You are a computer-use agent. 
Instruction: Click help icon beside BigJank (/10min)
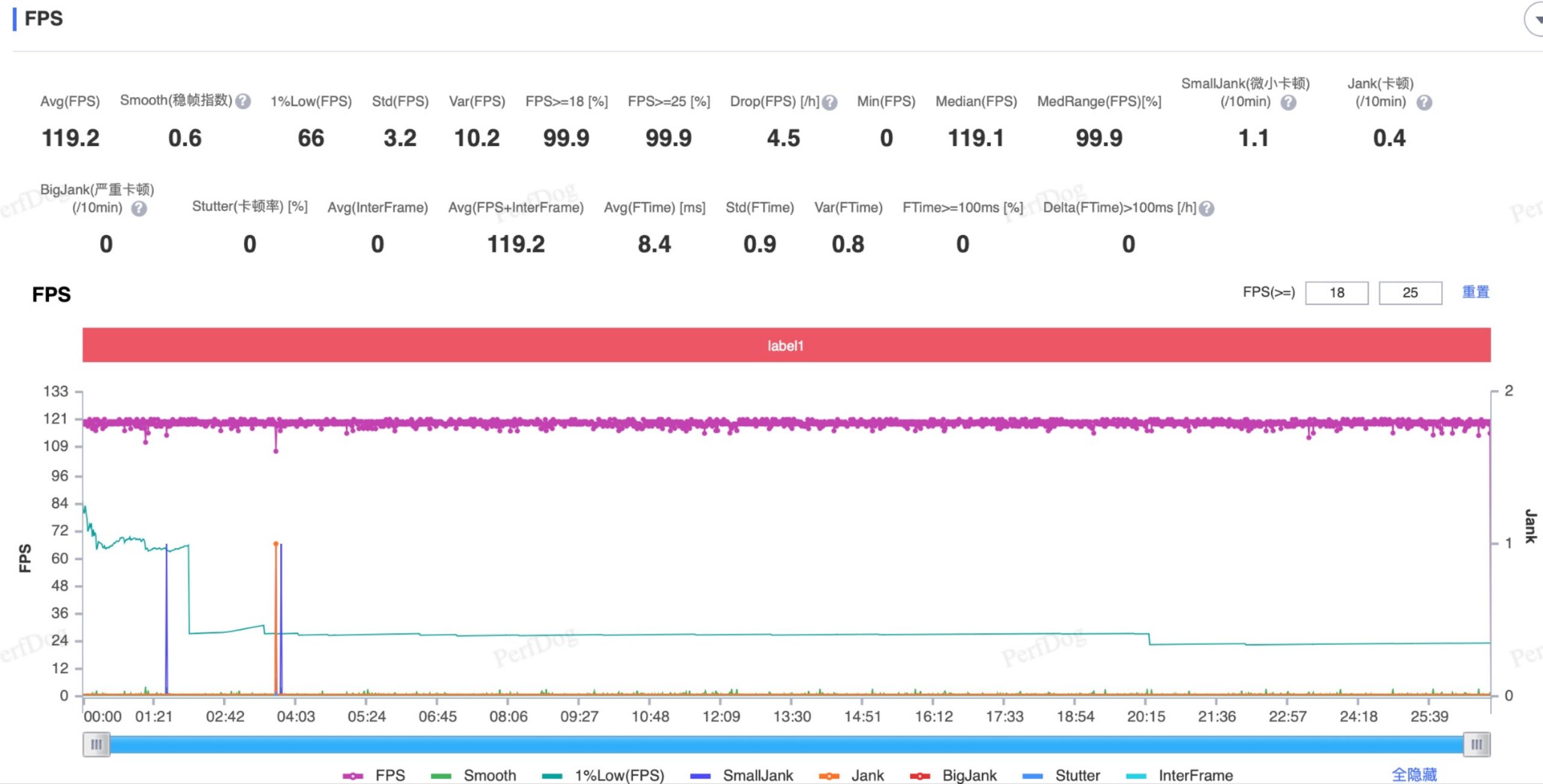pyautogui.click(x=139, y=209)
